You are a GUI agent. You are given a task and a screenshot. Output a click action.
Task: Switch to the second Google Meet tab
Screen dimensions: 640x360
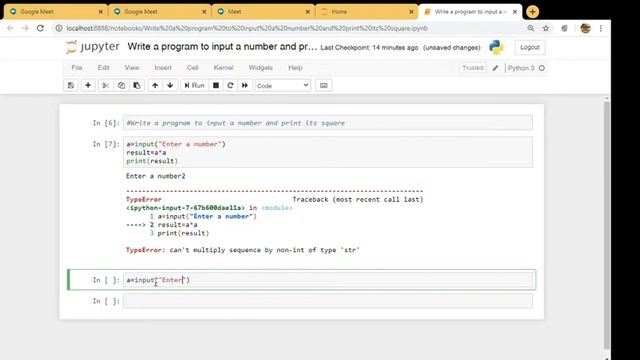159,12
